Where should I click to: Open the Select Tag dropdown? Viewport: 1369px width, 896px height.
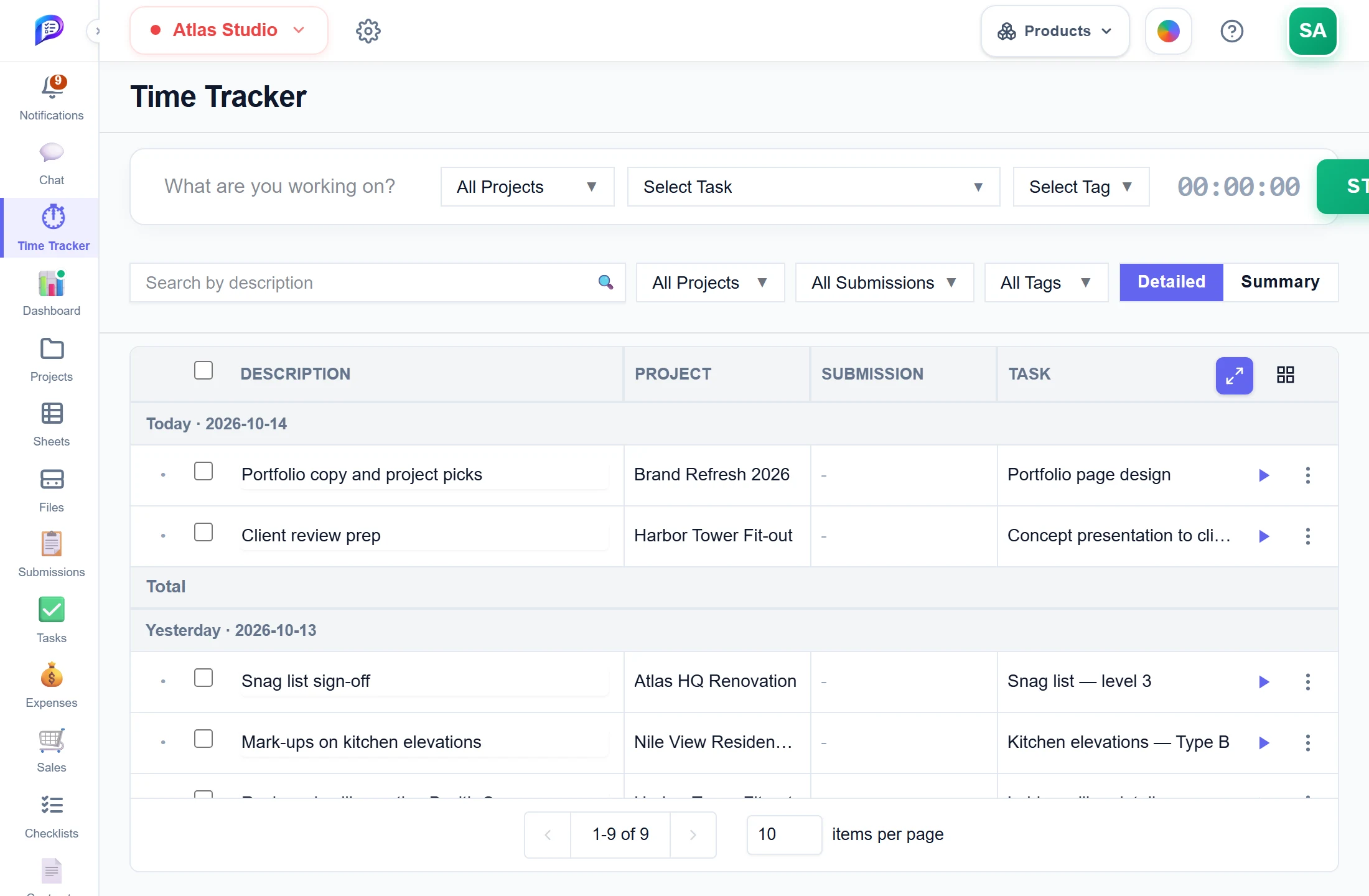(x=1081, y=187)
